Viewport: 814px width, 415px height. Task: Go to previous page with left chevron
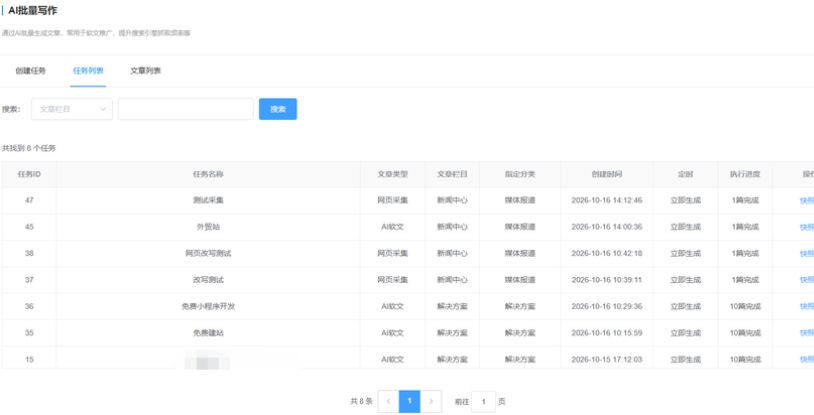coord(388,401)
